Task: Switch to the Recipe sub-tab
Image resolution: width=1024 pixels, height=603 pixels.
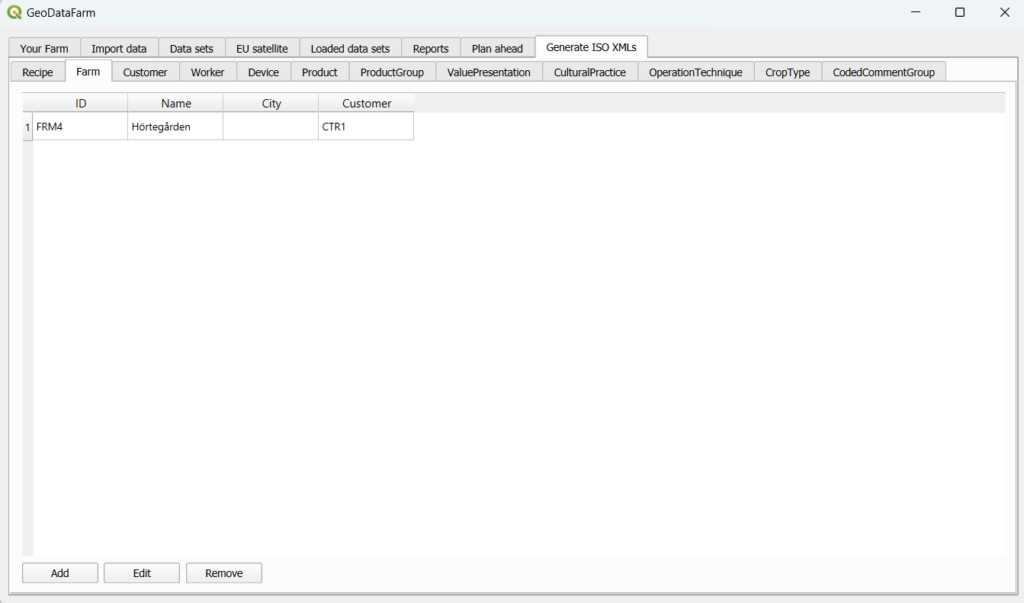Action: (38, 72)
